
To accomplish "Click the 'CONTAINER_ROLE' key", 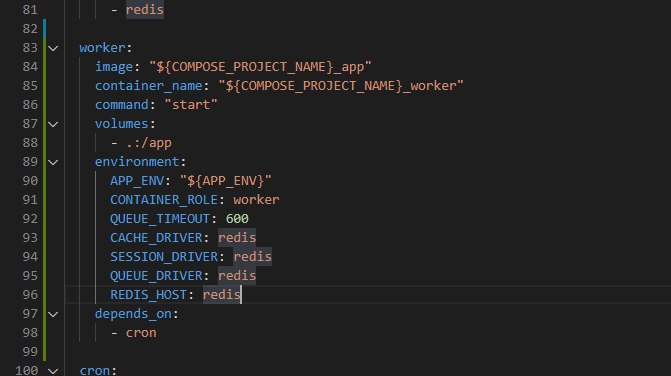I will [x=164, y=200].
